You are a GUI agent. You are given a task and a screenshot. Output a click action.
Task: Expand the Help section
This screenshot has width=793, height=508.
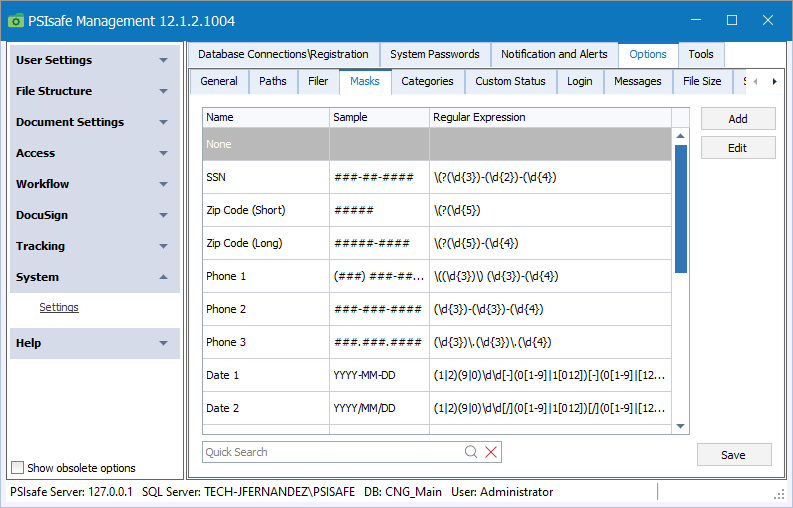coord(95,343)
